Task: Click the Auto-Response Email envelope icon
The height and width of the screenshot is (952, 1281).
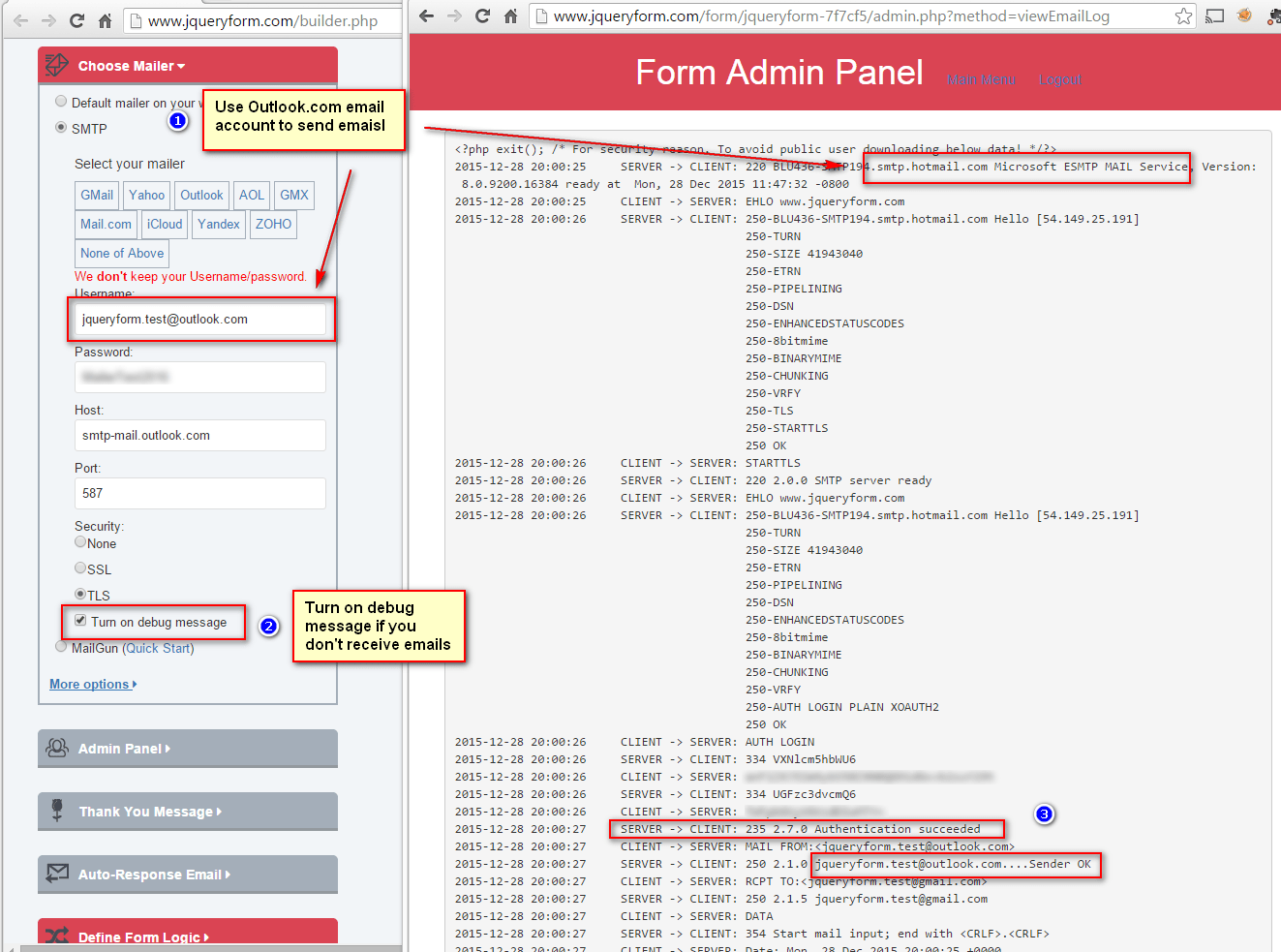Action: [x=57, y=874]
